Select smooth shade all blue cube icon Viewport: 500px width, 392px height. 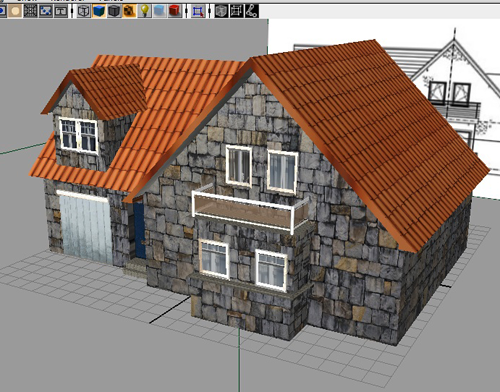click(99, 11)
